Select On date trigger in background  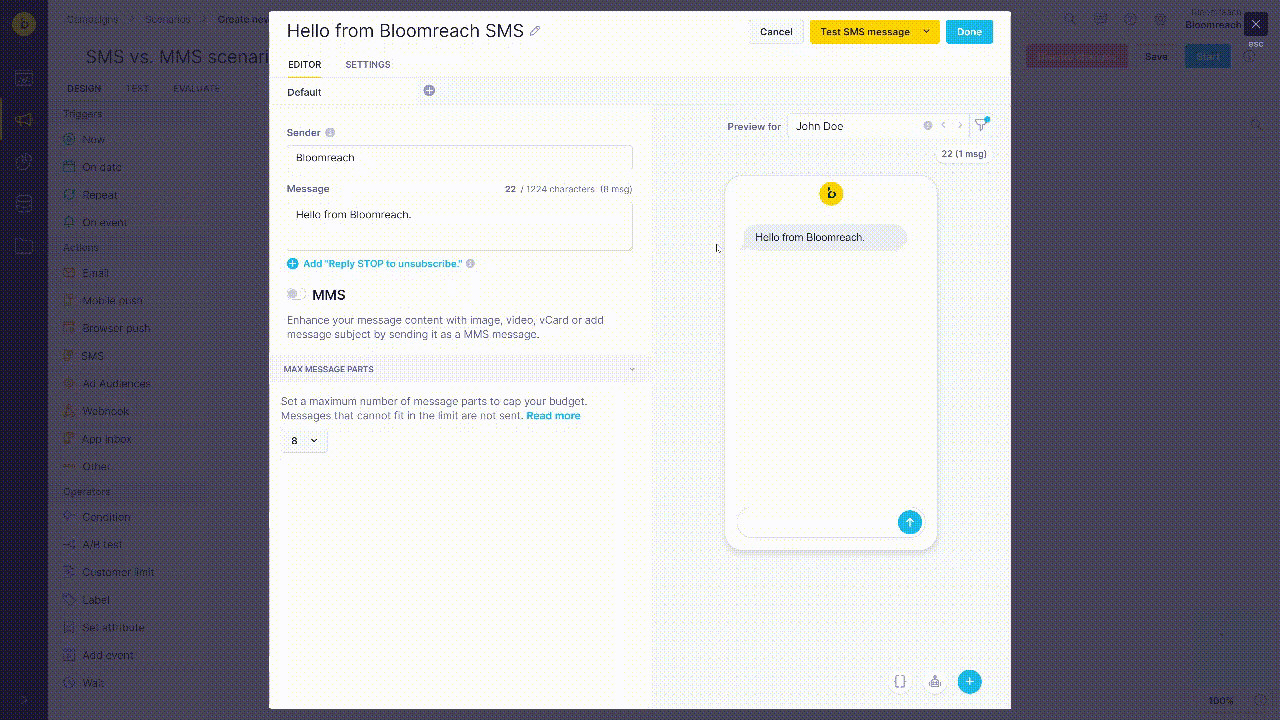pos(92,168)
